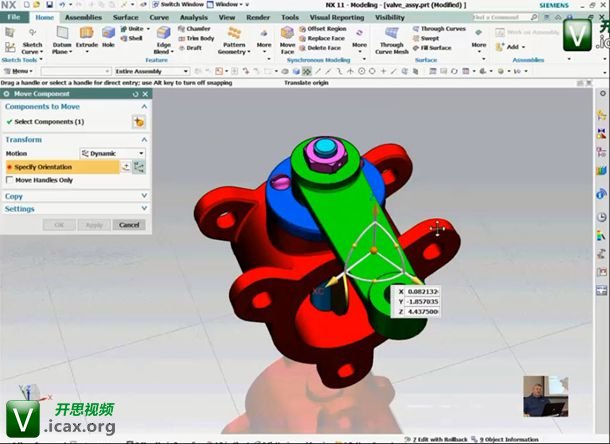Open More in the Feature group
Image resolution: width=610 pixels, height=444 pixels.
pos(264,40)
